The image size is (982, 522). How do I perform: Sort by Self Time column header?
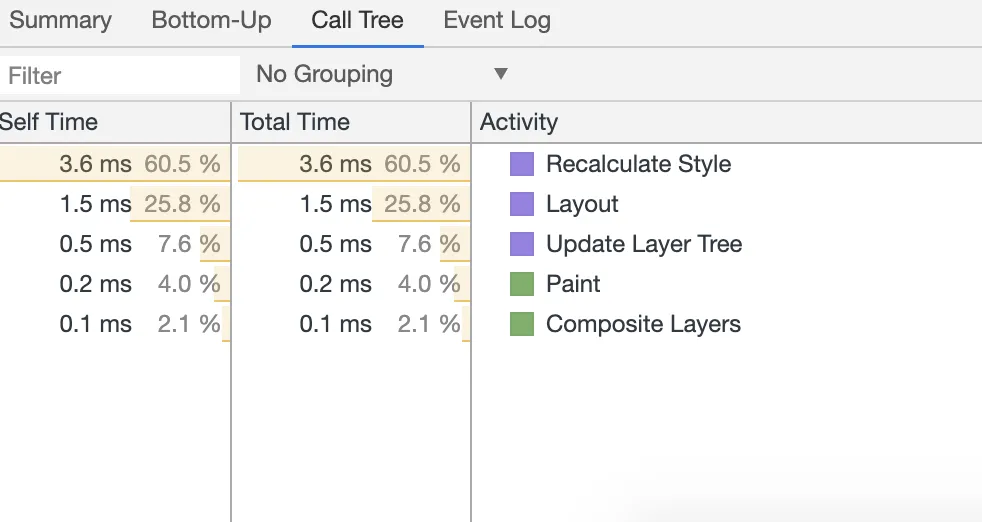tap(115, 122)
